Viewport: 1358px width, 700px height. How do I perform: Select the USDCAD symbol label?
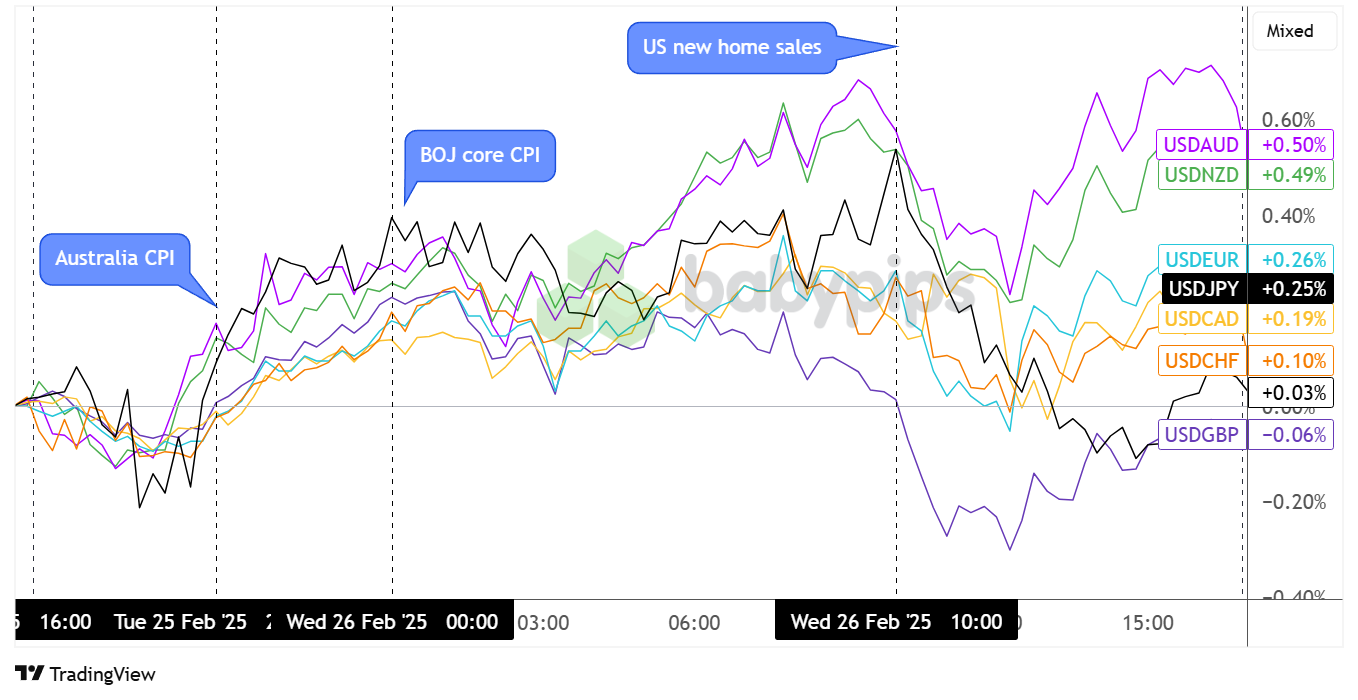[x=1200, y=319]
